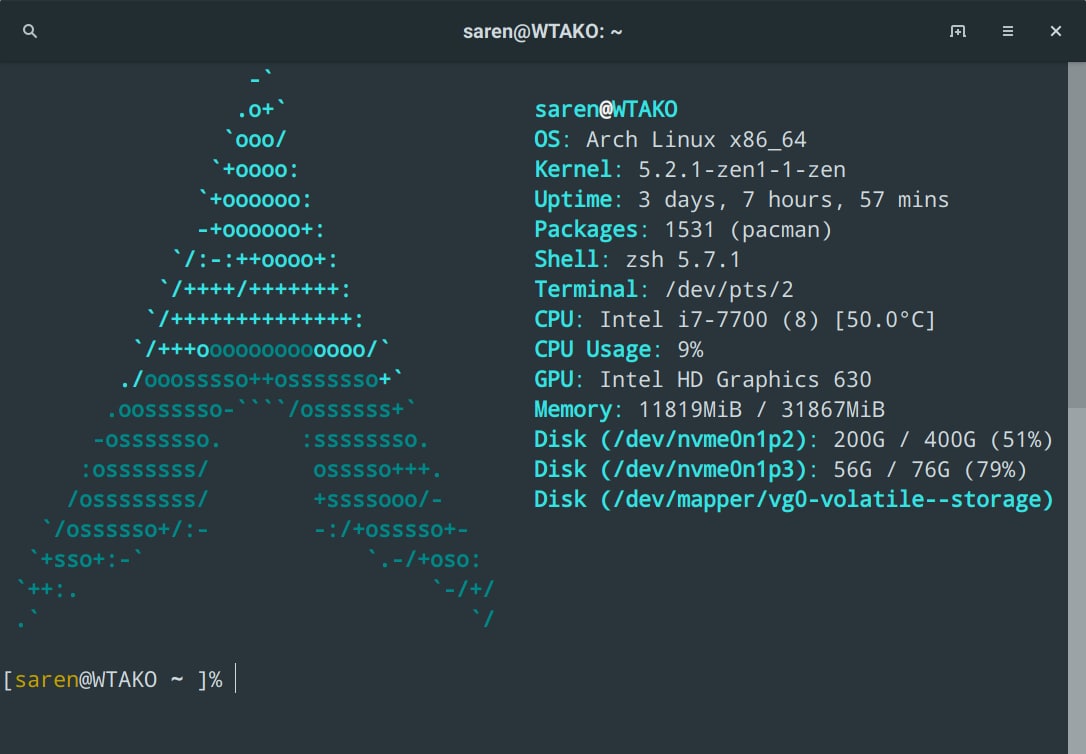Open the hamburger menu in the header bar
The image size is (1086, 754).
tap(1008, 31)
